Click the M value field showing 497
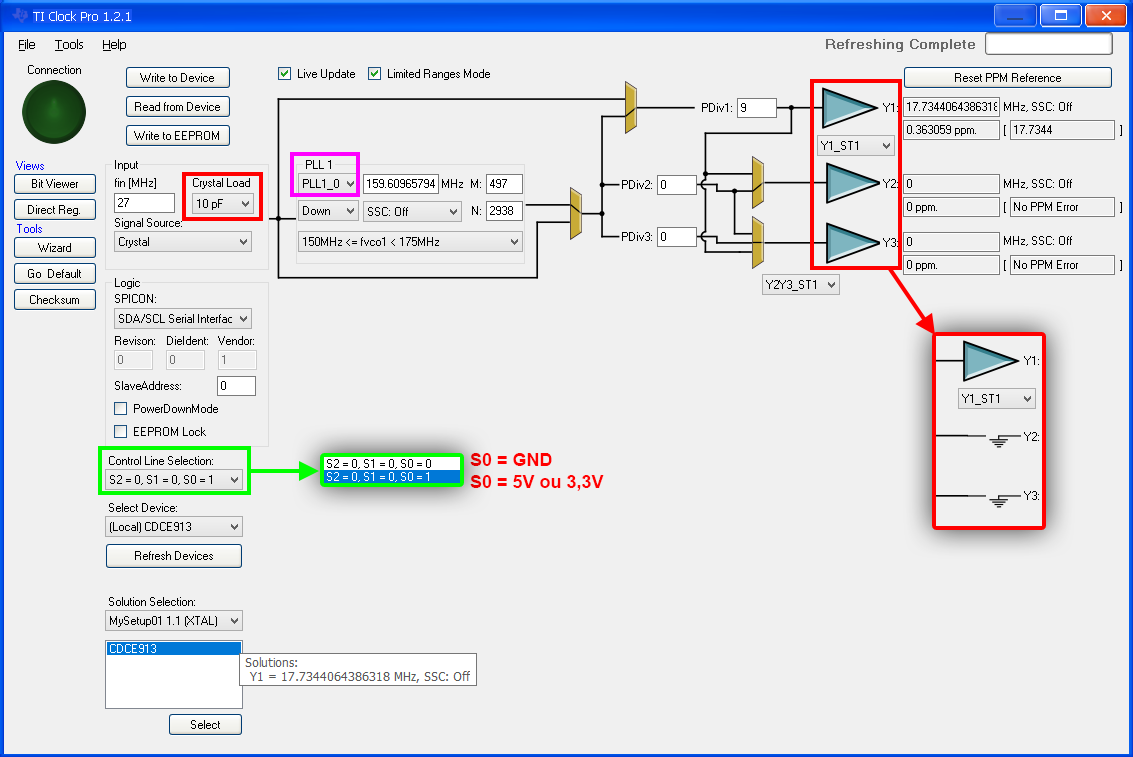1133x757 pixels. point(504,184)
